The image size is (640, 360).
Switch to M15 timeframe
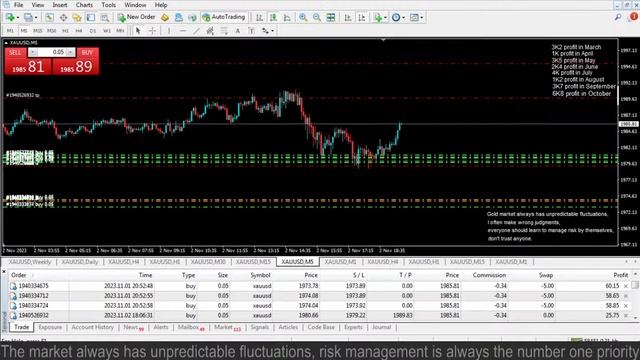coord(38,31)
